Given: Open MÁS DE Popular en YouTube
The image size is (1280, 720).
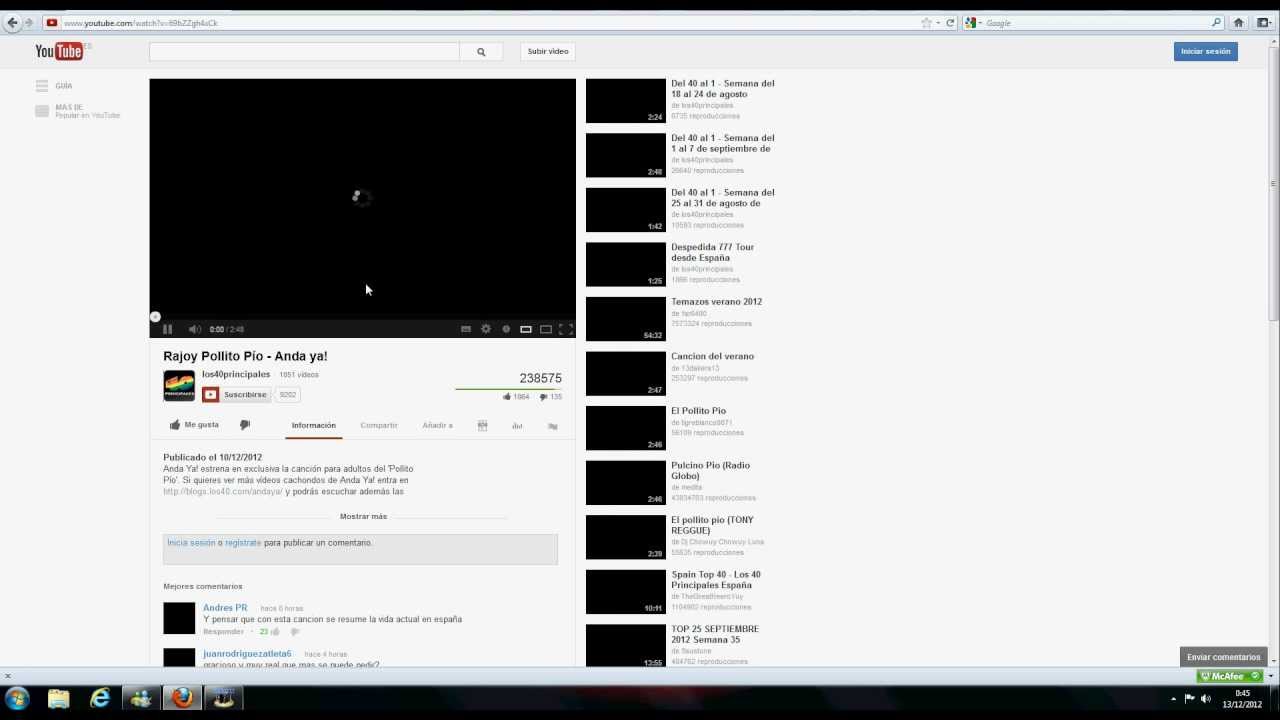Looking at the screenshot, I should pos(78,111).
